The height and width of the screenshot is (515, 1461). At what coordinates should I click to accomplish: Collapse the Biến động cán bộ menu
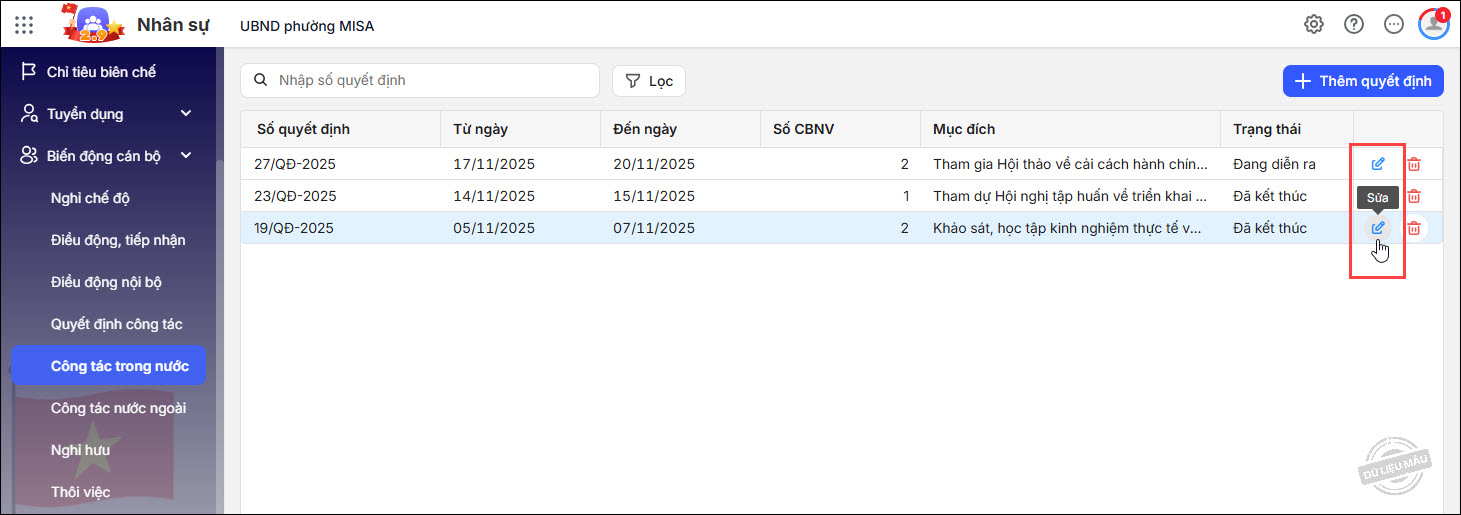pos(186,155)
